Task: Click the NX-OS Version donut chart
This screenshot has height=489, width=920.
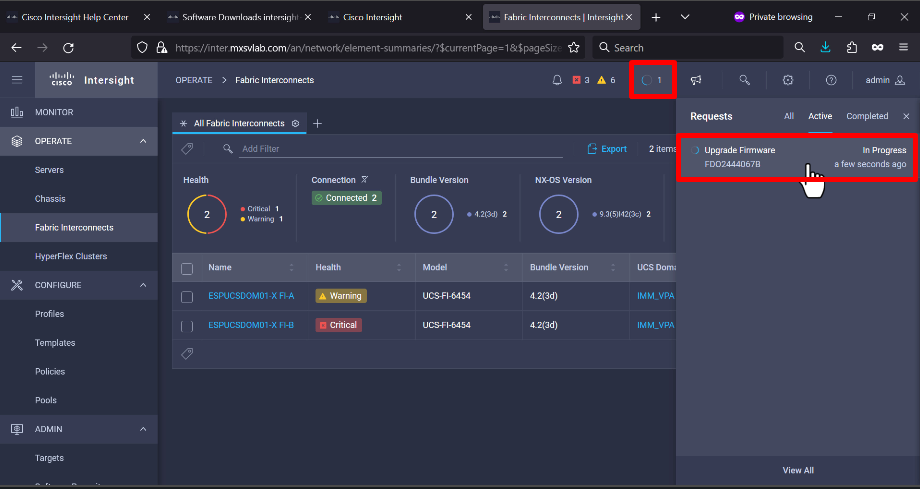Action: coord(558,214)
